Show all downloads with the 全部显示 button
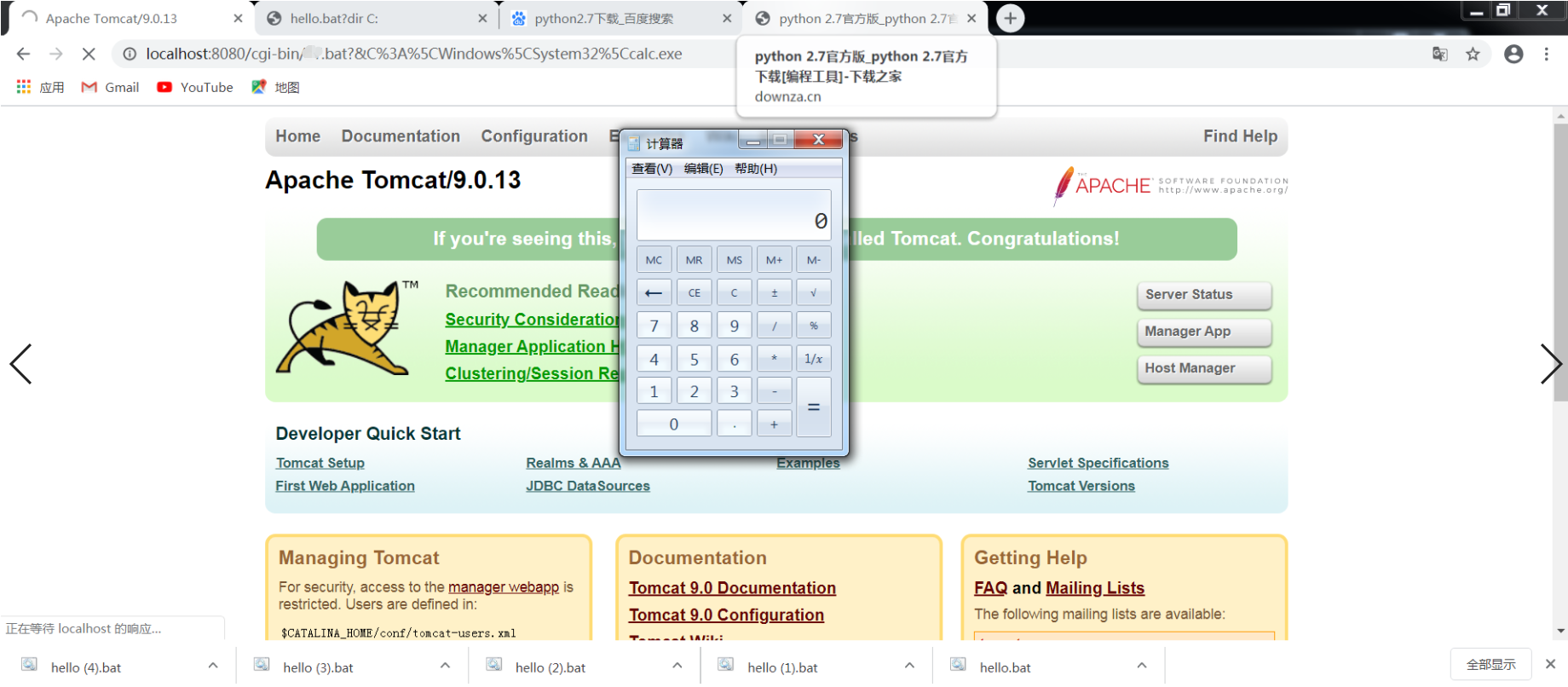This screenshot has width=1568, height=687. 1491,664
